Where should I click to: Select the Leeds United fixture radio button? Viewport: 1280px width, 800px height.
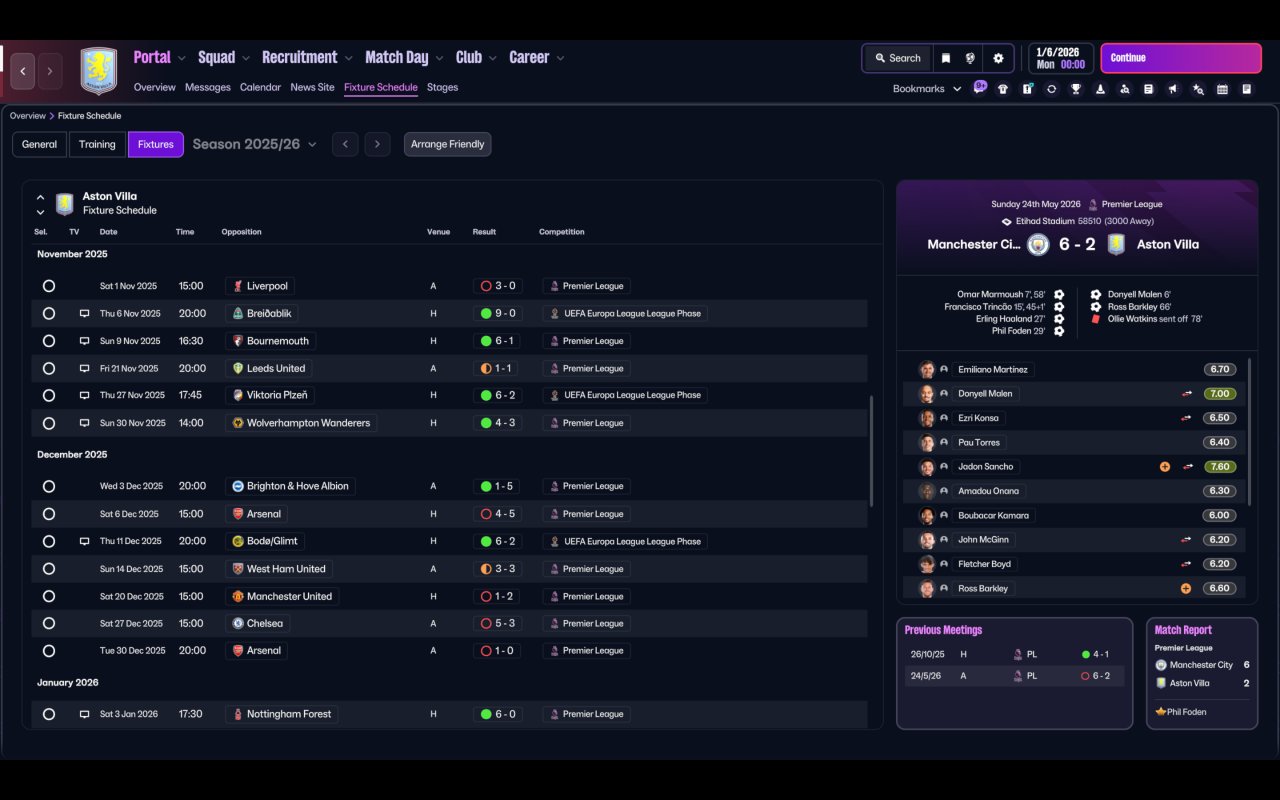(49, 368)
